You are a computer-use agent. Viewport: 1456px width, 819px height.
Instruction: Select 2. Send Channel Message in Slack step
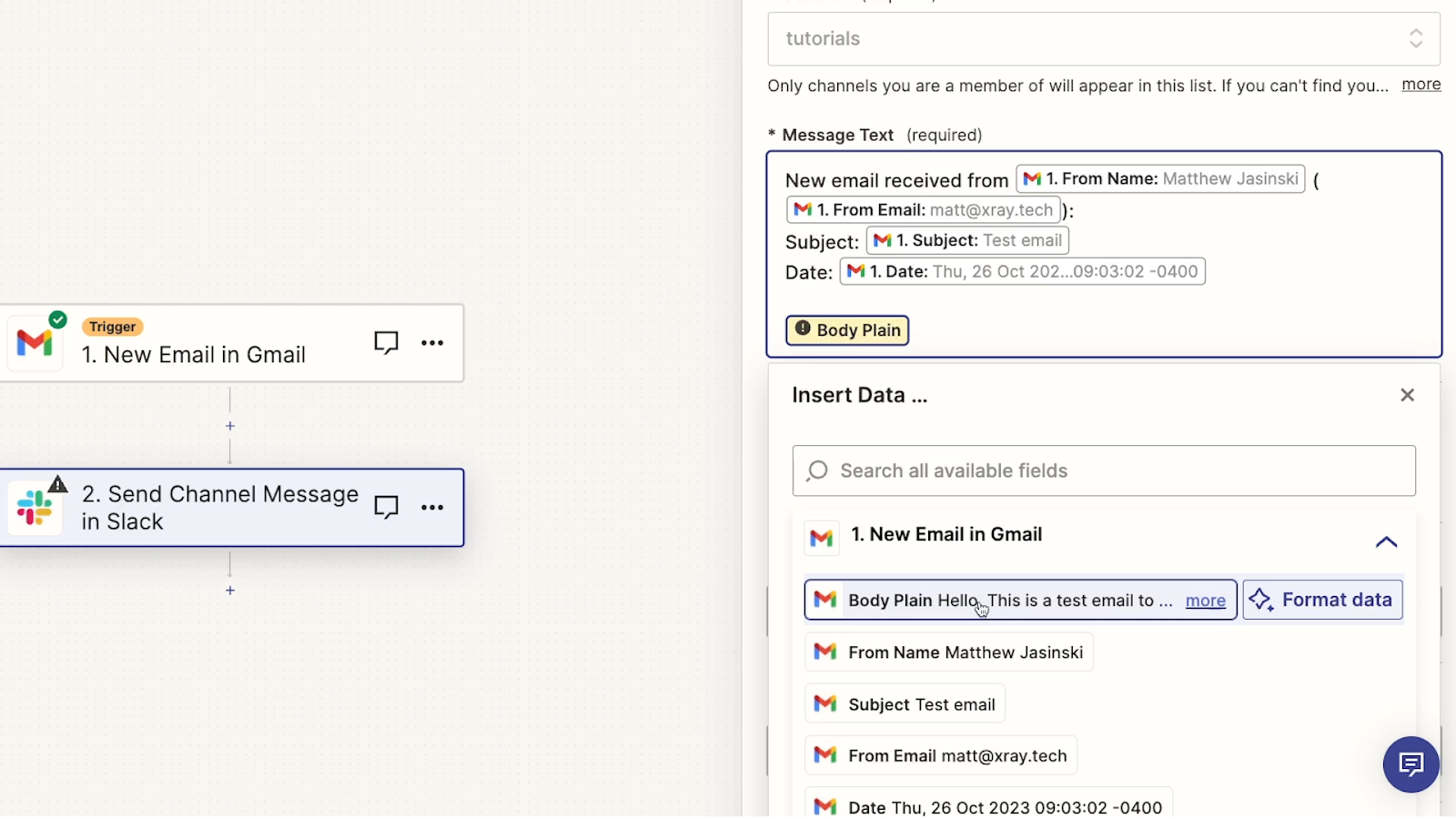(231, 508)
